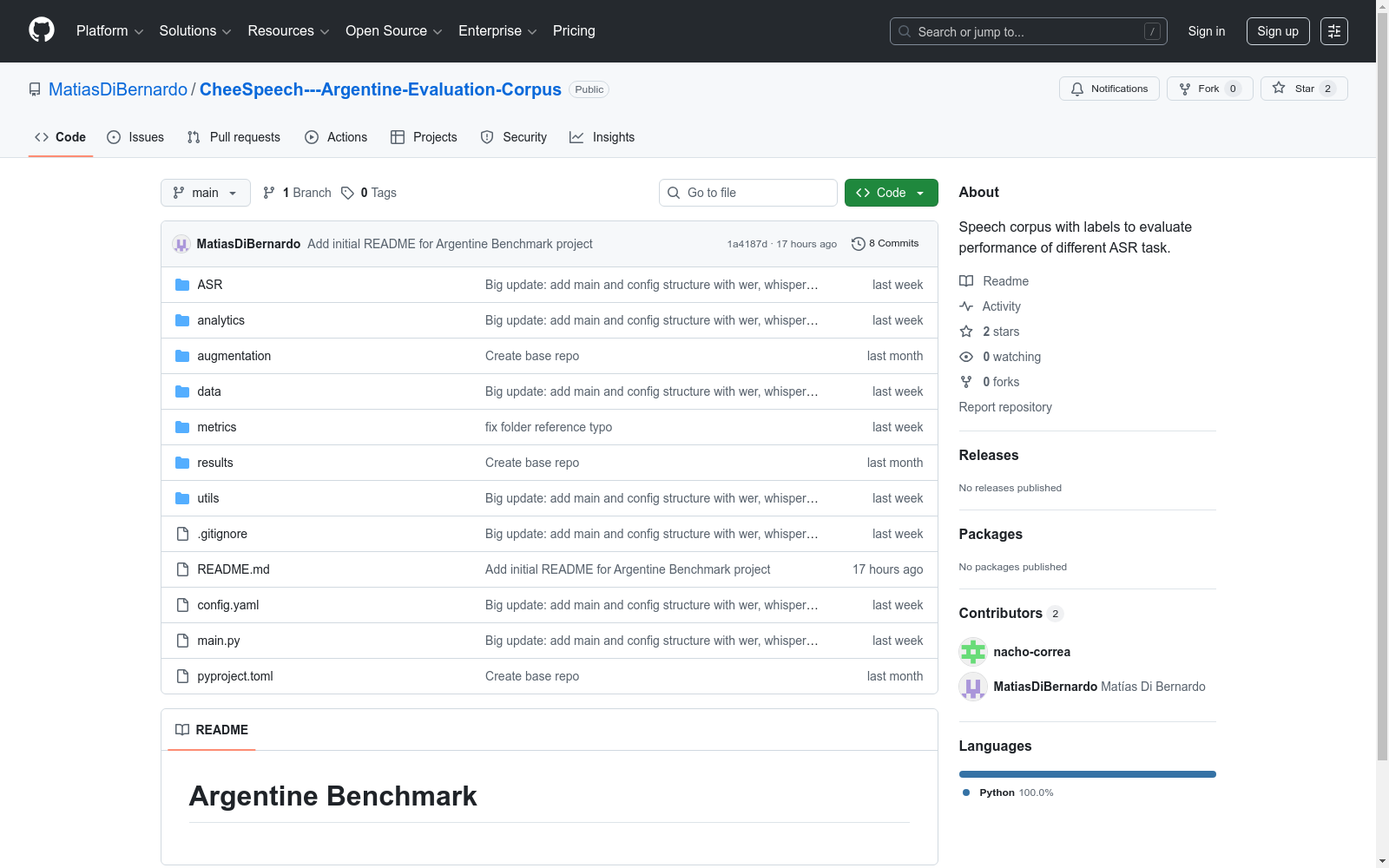Click commit hash 1a4187d
Viewport: 1389px width, 868px height.
[747, 244]
